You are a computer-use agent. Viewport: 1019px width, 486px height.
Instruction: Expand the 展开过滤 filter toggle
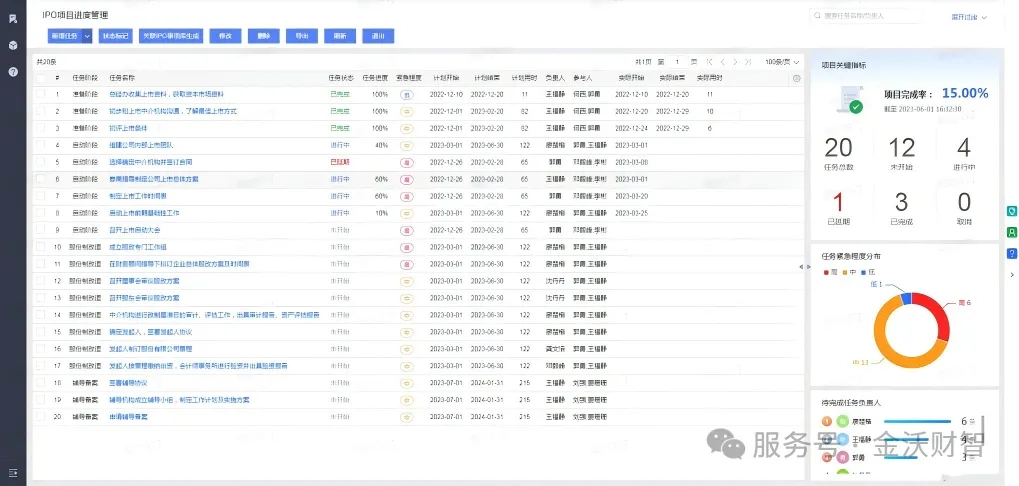[969, 18]
